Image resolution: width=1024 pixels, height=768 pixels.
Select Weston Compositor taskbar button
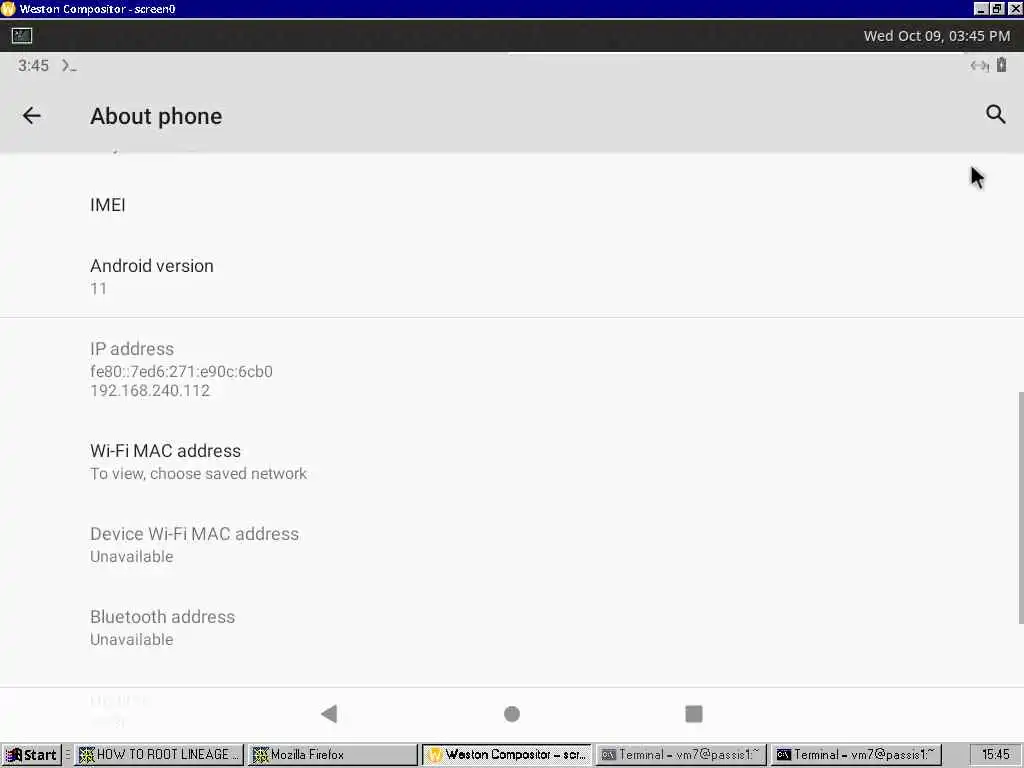click(x=507, y=755)
